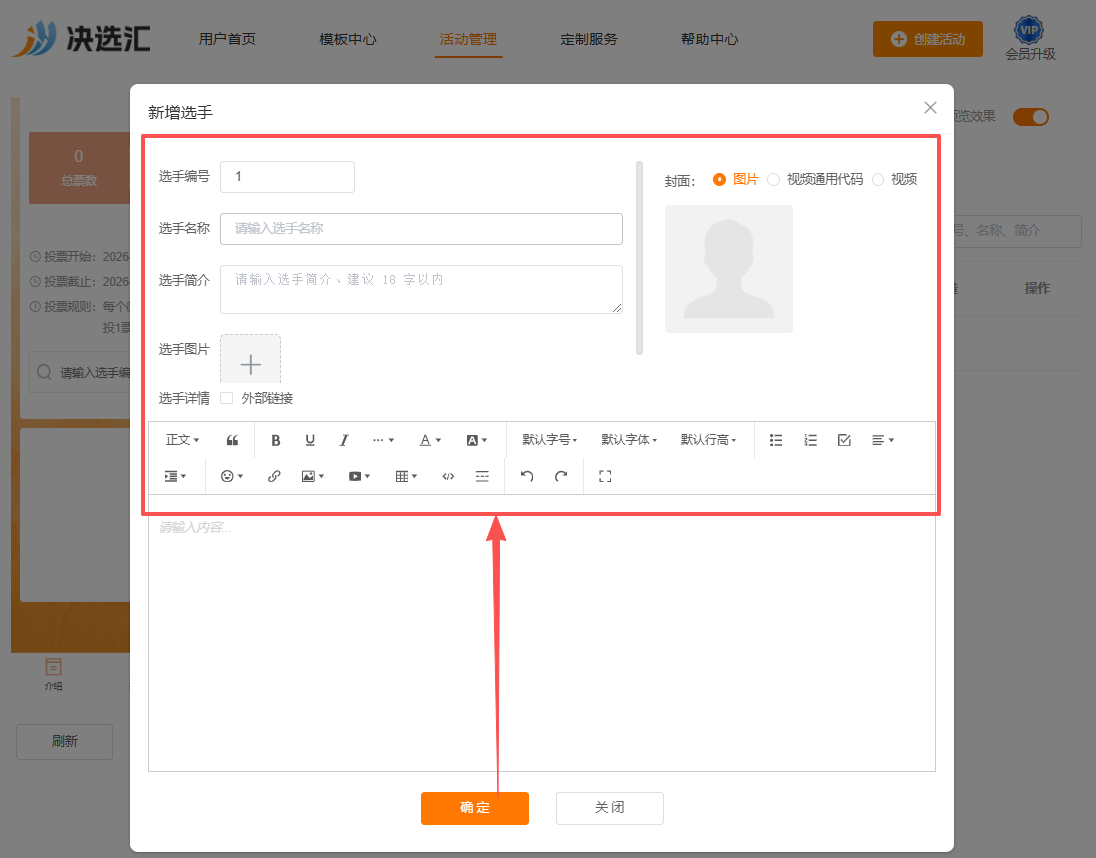1096x858 pixels.
Task: Check the 外部链接 checkbox
Action: (x=226, y=398)
